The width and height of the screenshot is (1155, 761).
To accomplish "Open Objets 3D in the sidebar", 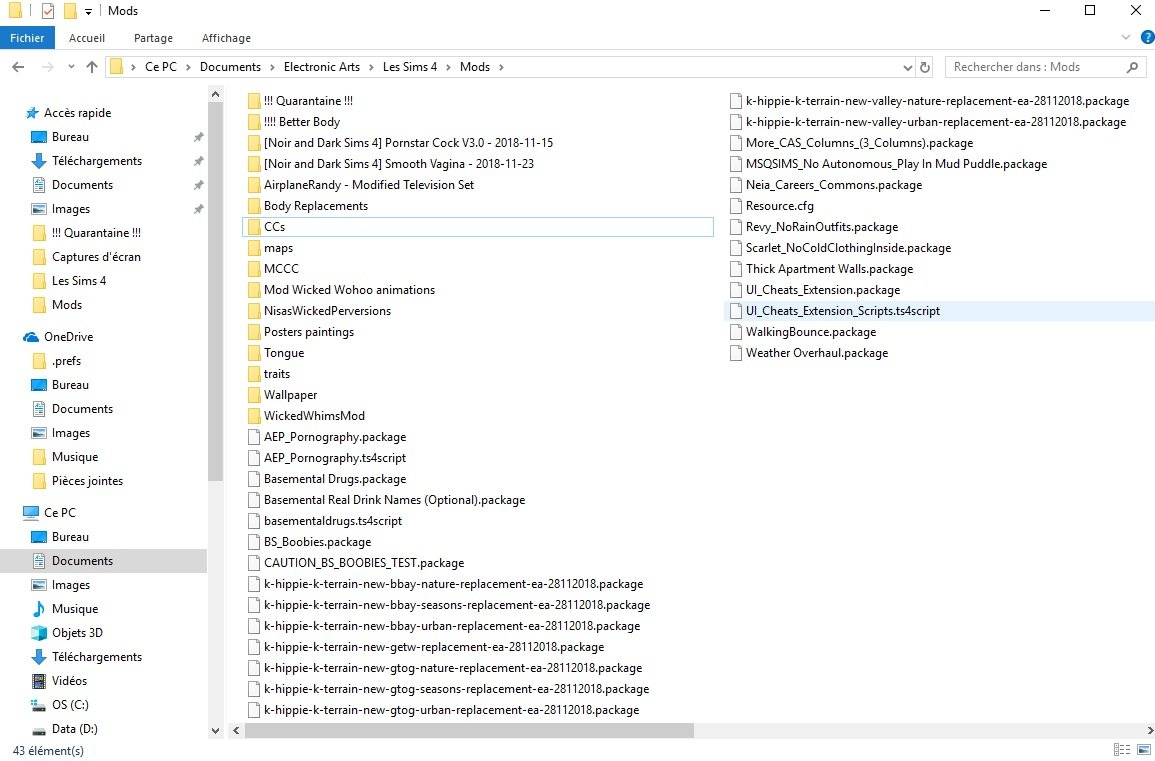I will (x=77, y=633).
